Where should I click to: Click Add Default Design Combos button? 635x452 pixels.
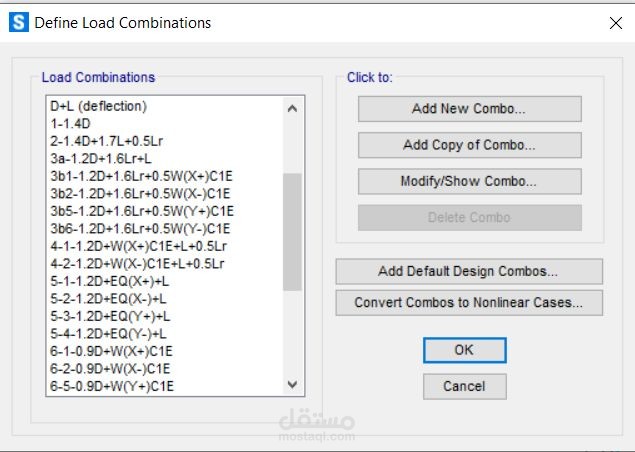468,271
